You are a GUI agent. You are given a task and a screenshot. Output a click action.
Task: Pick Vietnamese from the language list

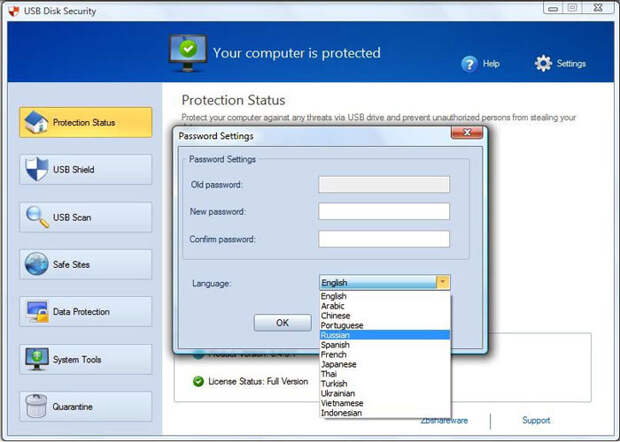[385, 403]
